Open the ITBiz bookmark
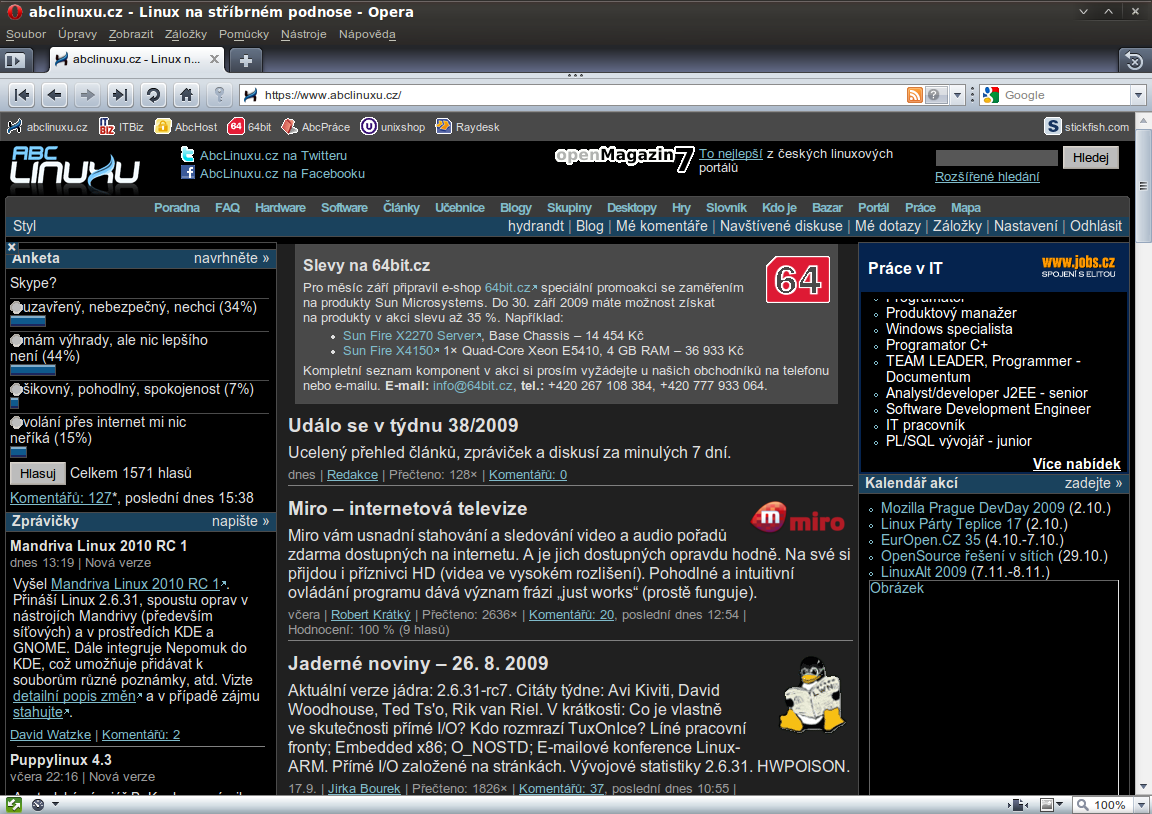This screenshot has width=1152, height=814. pyautogui.click(x=121, y=127)
